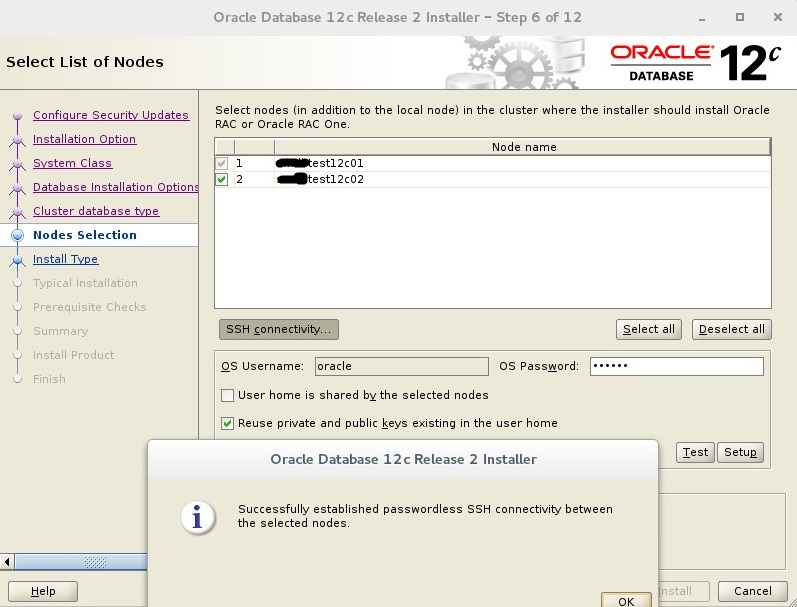
Task: Focus the OS Password field
Action: [x=677, y=366]
